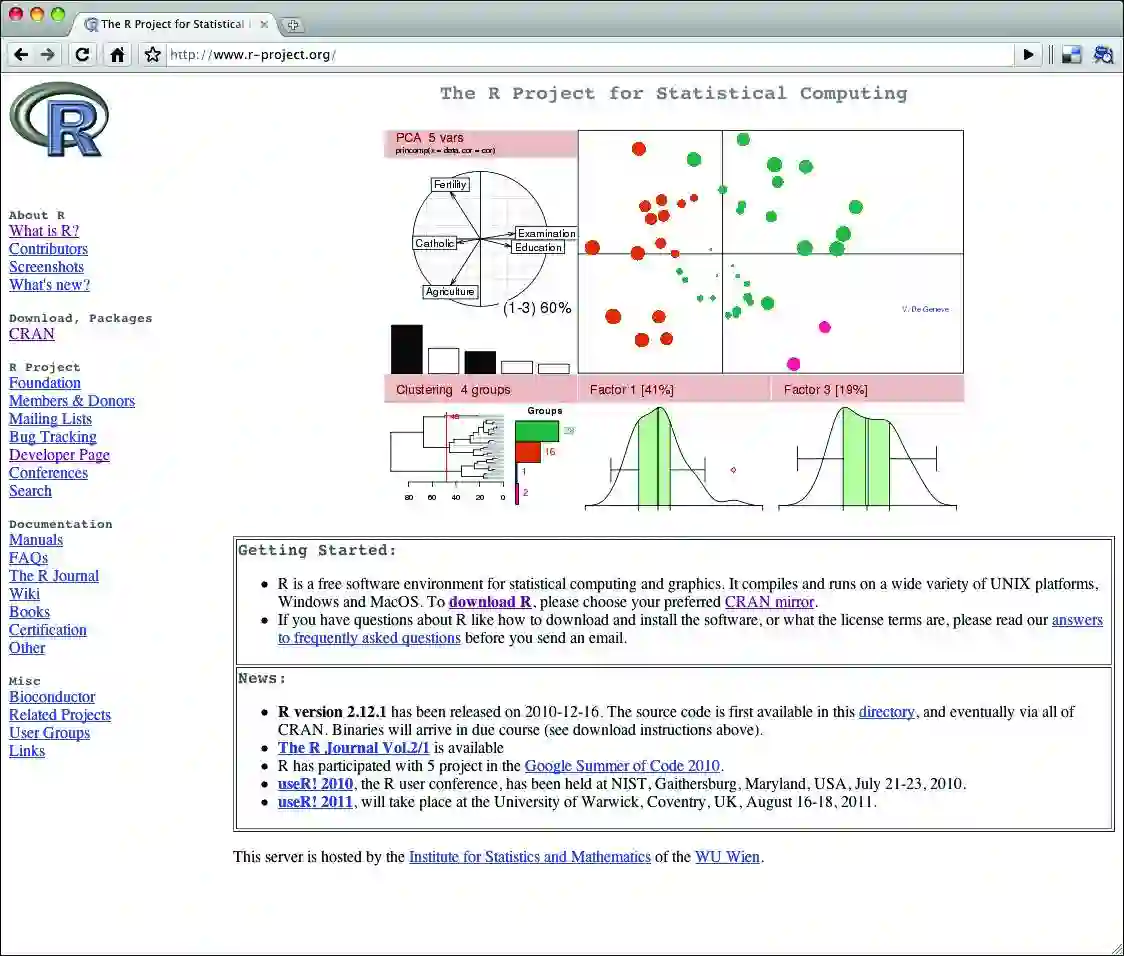Click the download R link
Image resolution: width=1124 pixels, height=956 pixels.
490,602
